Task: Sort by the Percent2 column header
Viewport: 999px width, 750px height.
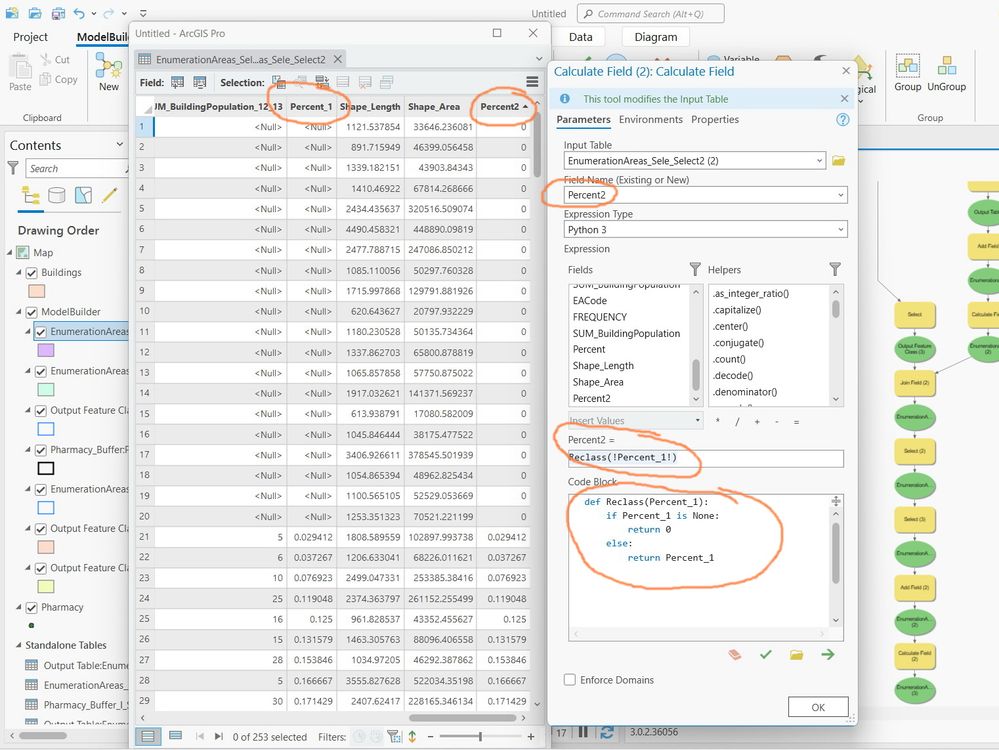Action: coord(503,106)
